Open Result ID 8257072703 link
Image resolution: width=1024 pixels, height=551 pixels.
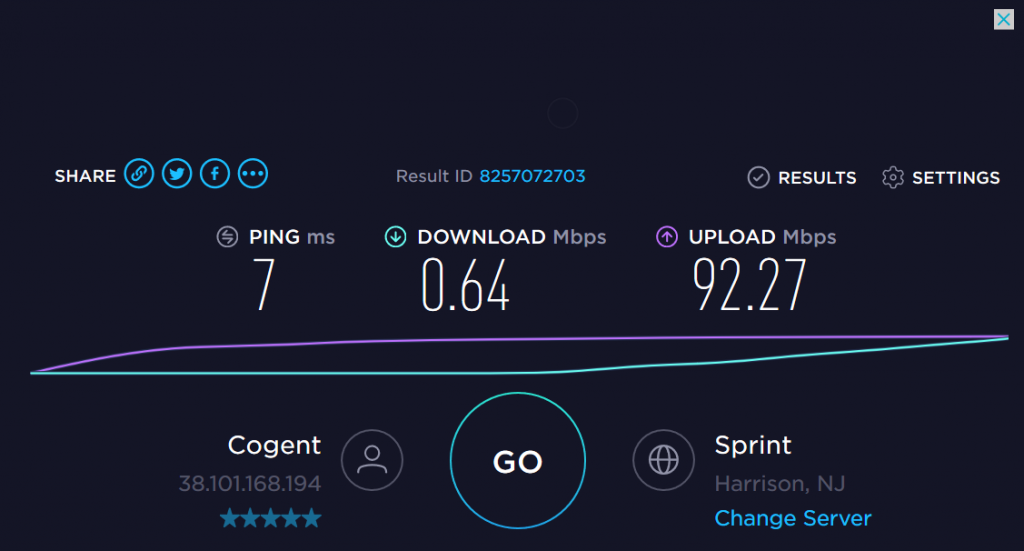tap(532, 176)
